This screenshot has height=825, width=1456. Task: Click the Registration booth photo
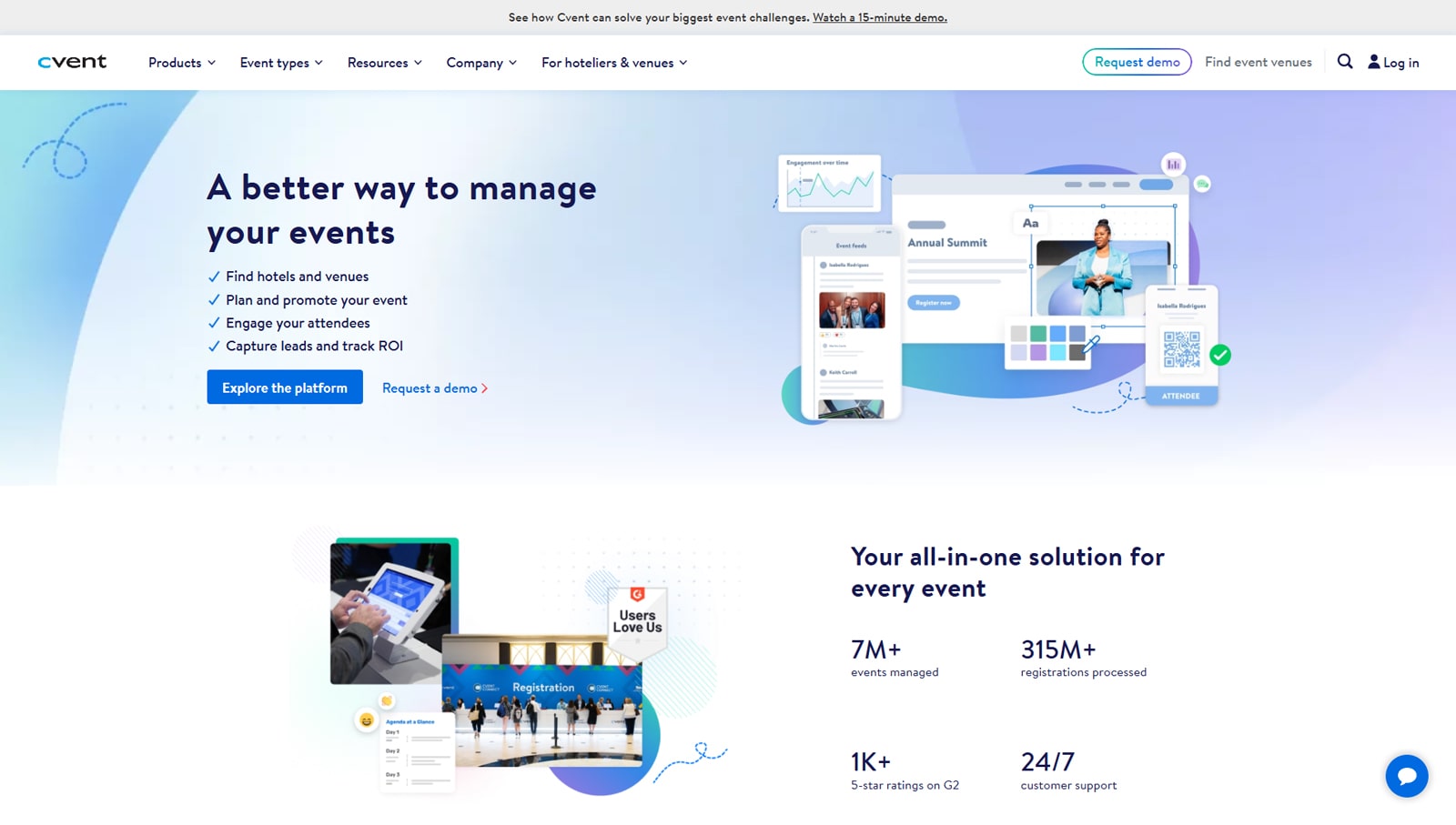(542, 700)
